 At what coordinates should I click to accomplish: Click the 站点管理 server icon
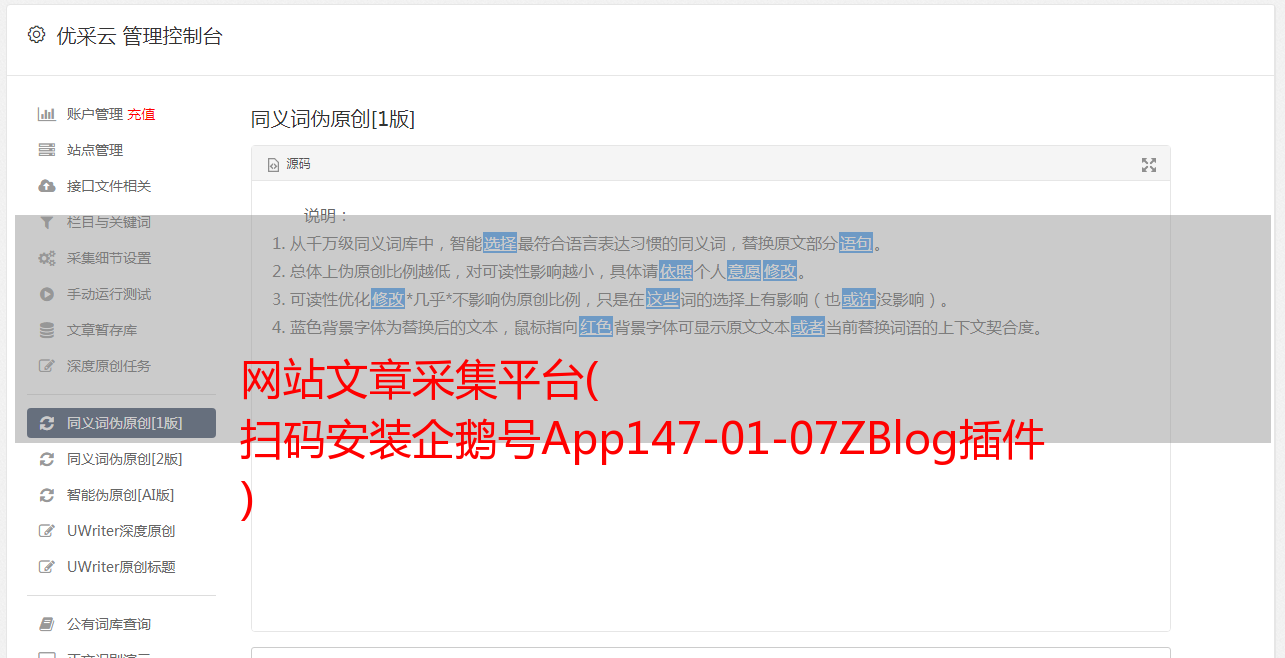pyautogui.click(x=46, y=150)
